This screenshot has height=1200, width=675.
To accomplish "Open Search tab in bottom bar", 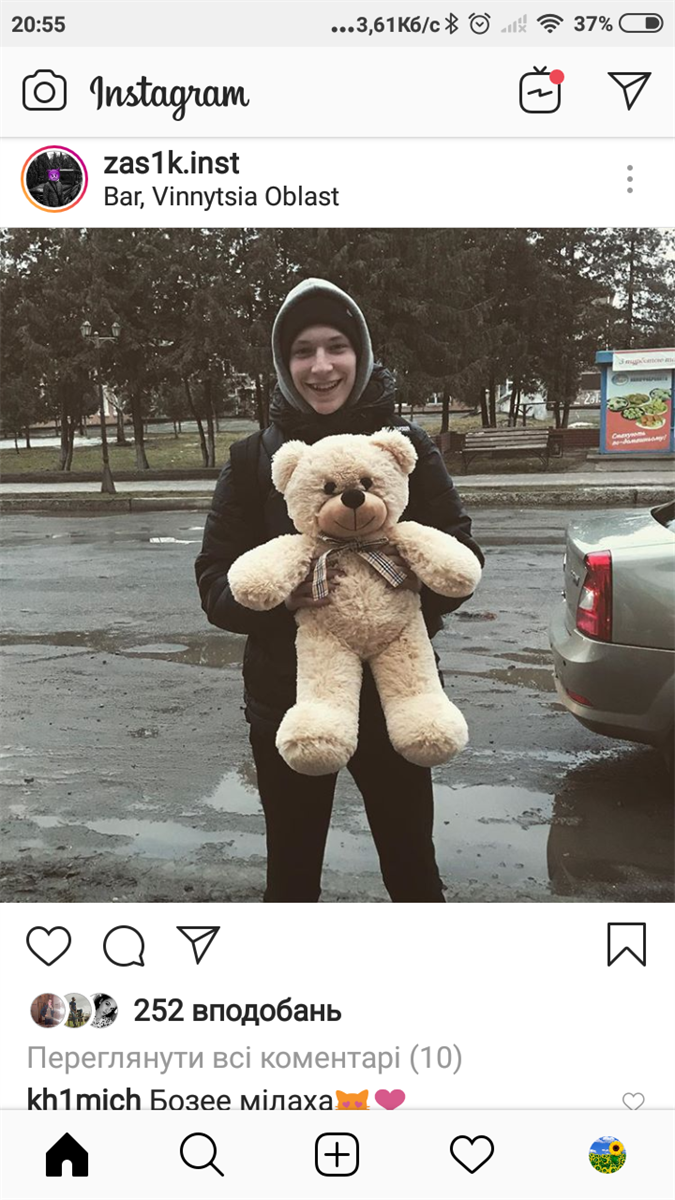I will pos(202,1156).
